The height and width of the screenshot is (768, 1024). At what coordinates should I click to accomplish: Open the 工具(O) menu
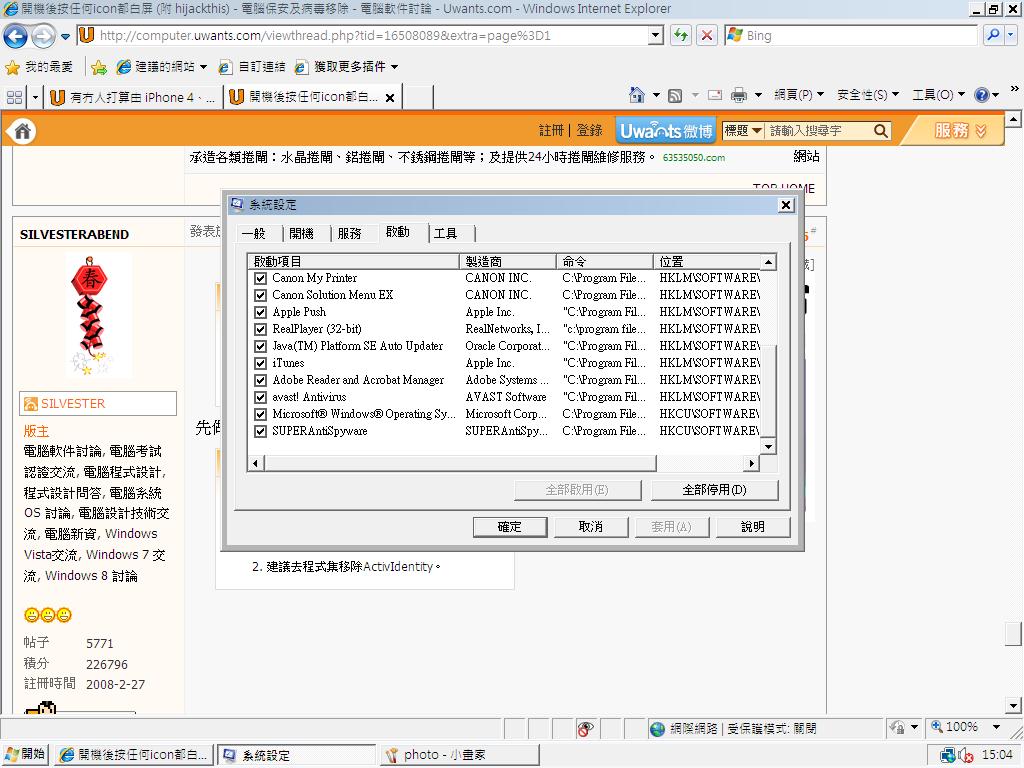click(937, 95)
